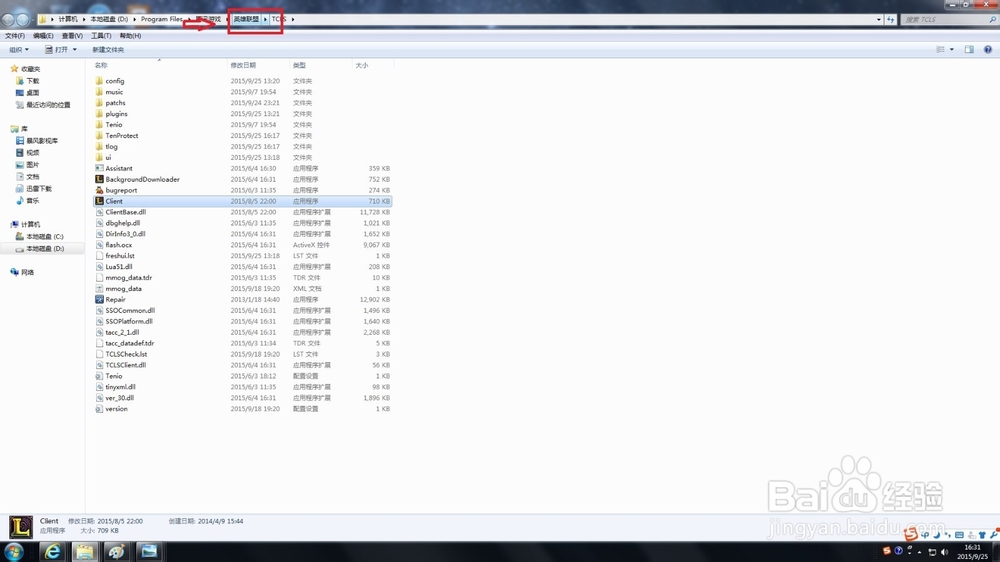Select the version configuration file icon

(x=99, y=409)
